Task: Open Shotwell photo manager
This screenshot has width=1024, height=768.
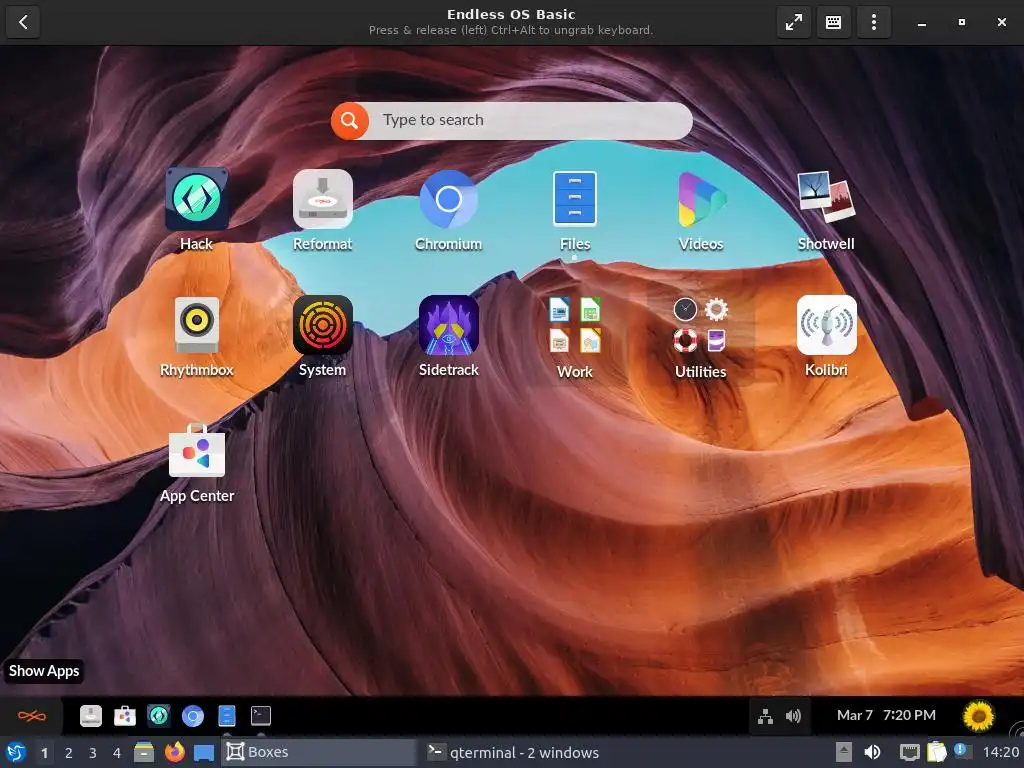Action: 826,197
